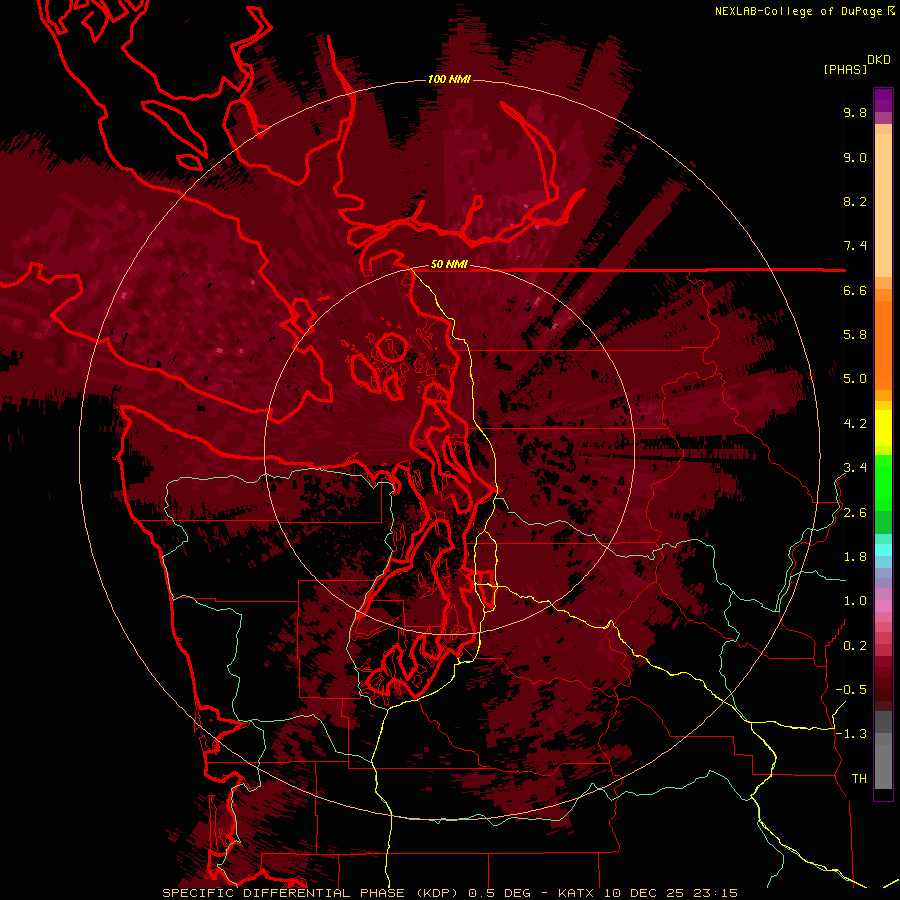900x900 pixels.
Task: Click the 9.0 value on color scale
Action: 855,157
